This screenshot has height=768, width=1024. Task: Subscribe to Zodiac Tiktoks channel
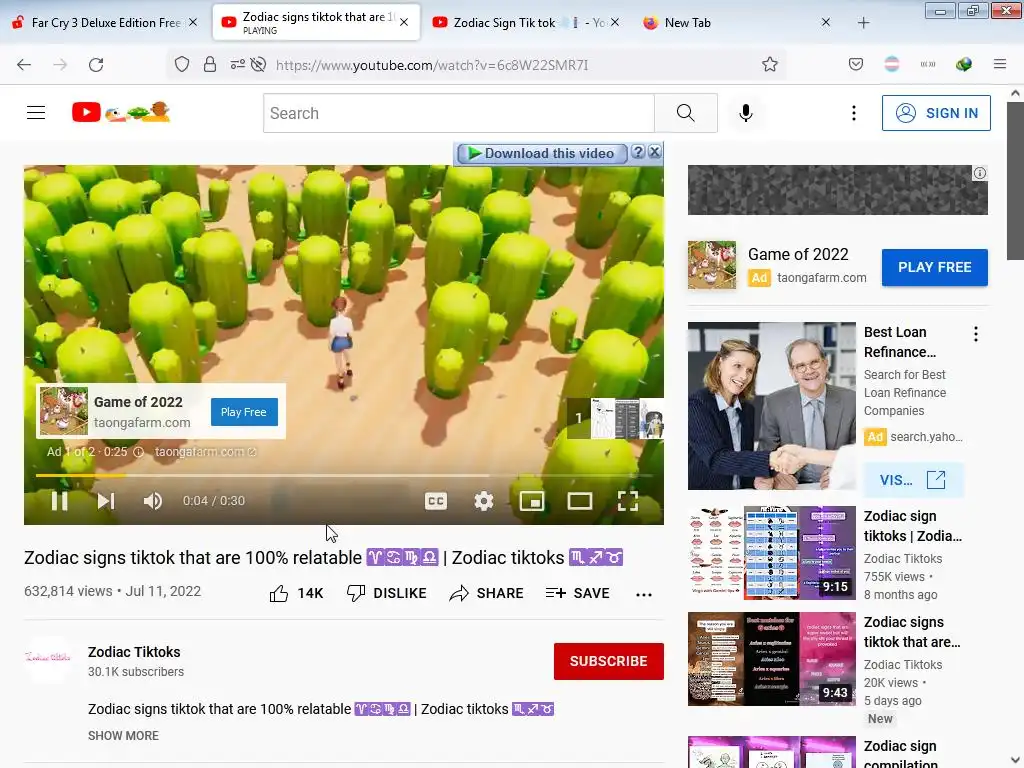coord(609,661)
